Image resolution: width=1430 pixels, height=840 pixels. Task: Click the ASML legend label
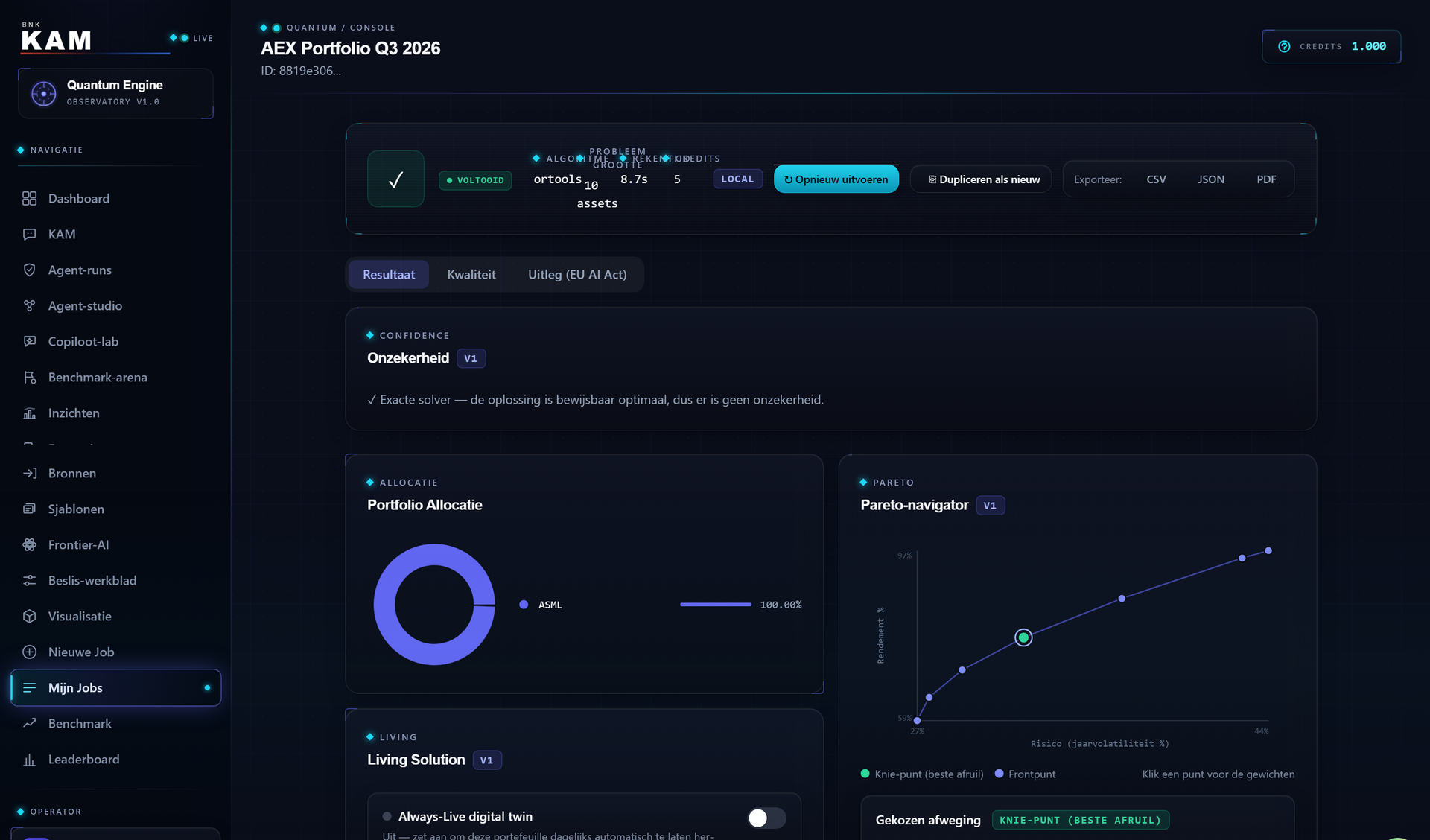(x=550, y=605)
